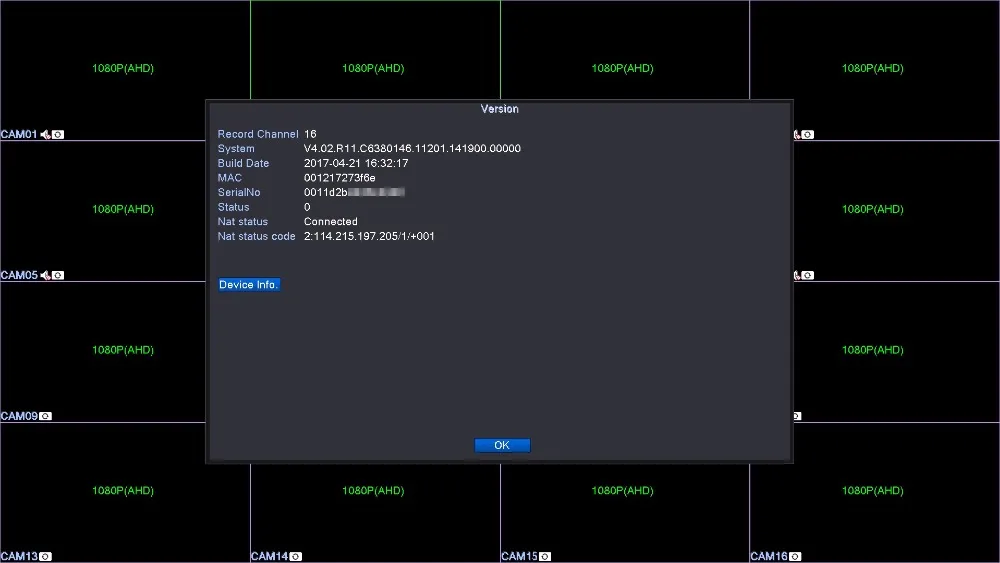Select the CAM16 channel label
The width and height of the screenshot is (1000, 563).
pos(769,557)
